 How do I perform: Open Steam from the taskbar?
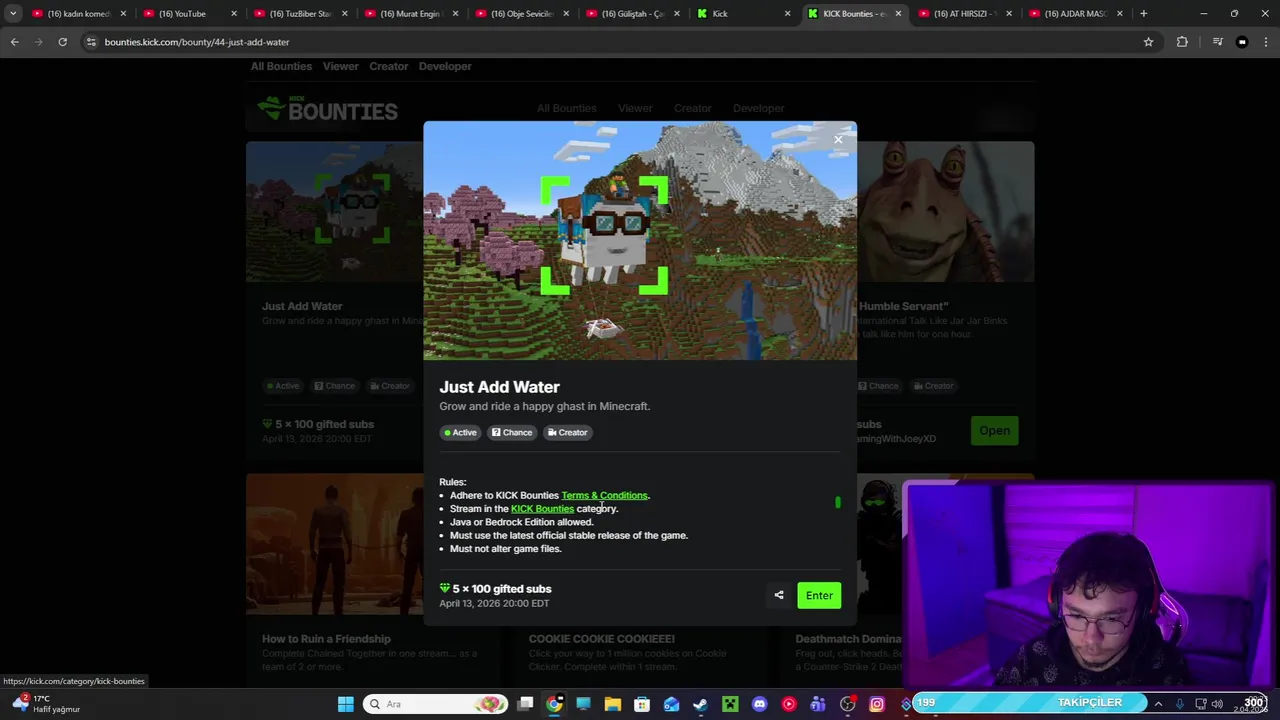[701, 704]
